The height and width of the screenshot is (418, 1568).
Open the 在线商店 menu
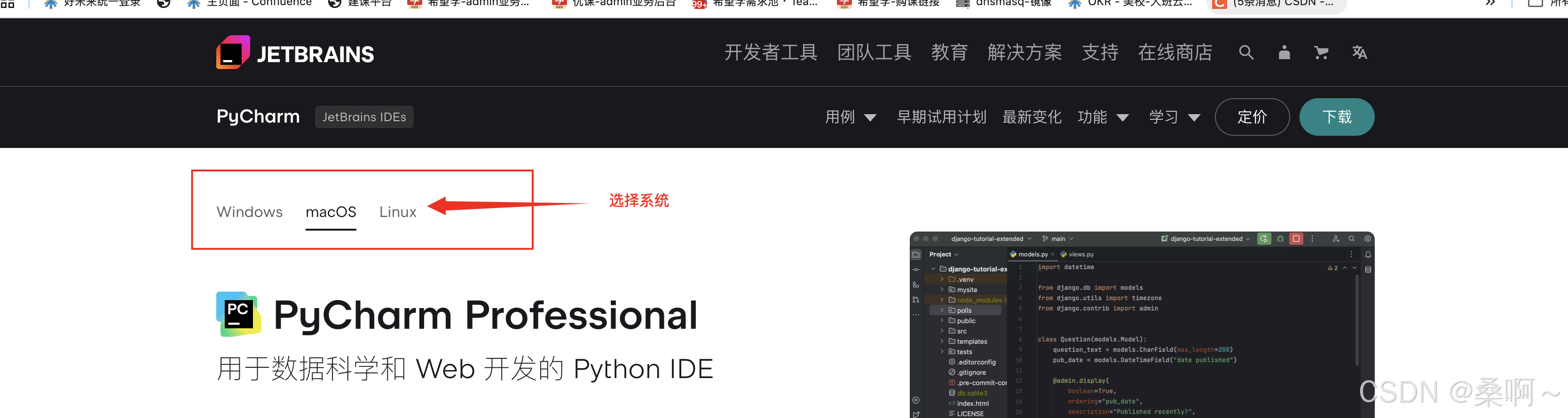point(1175,52)
